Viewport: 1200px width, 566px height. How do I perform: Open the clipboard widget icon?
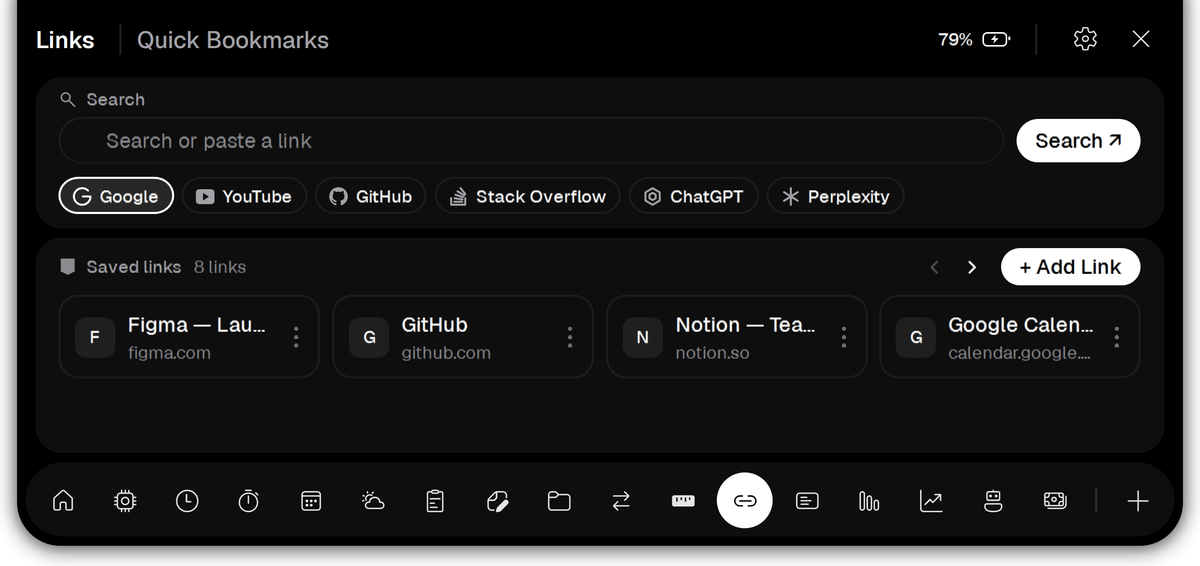coord(435,501)
